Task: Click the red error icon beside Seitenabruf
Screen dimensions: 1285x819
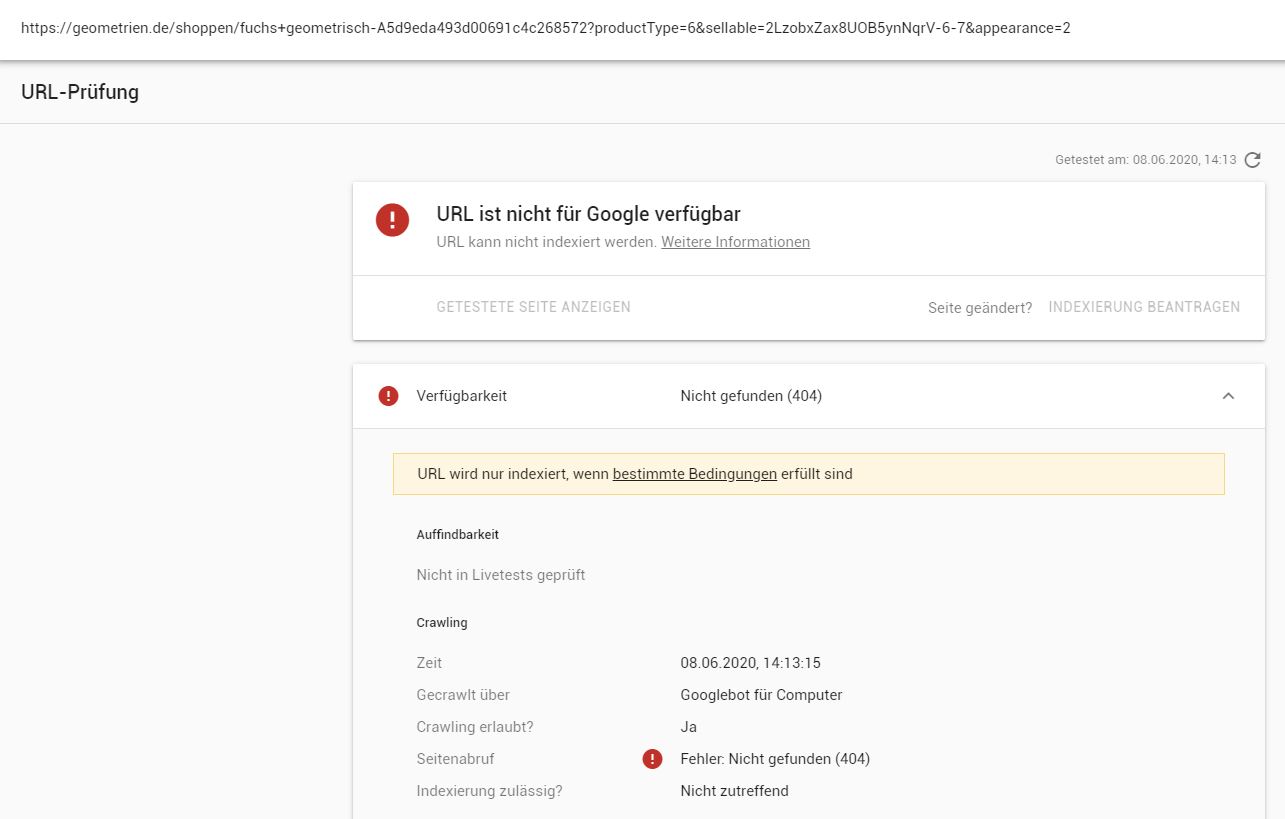Action: pos(652,759)
